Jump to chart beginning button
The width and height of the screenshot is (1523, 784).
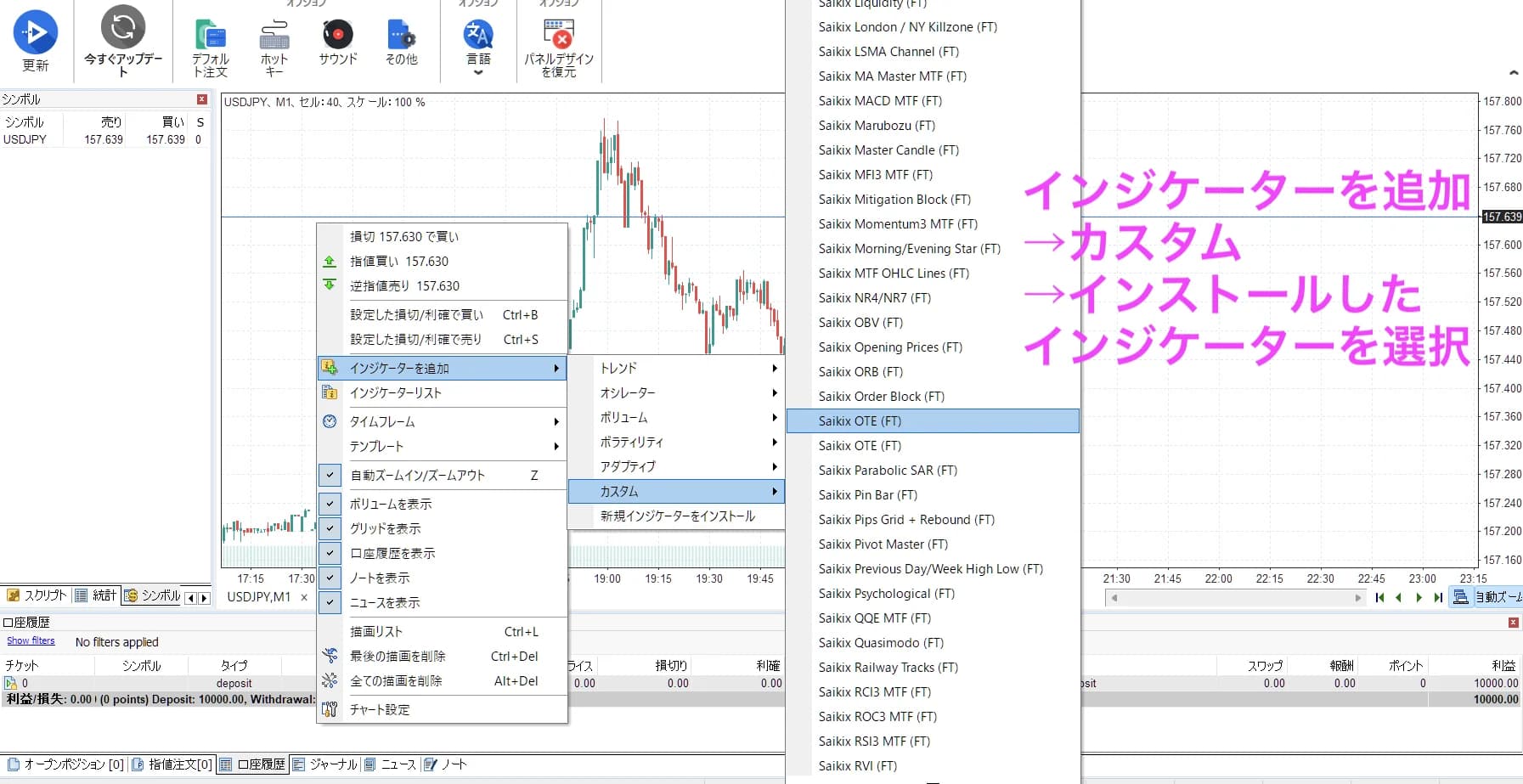[1379, 597]
